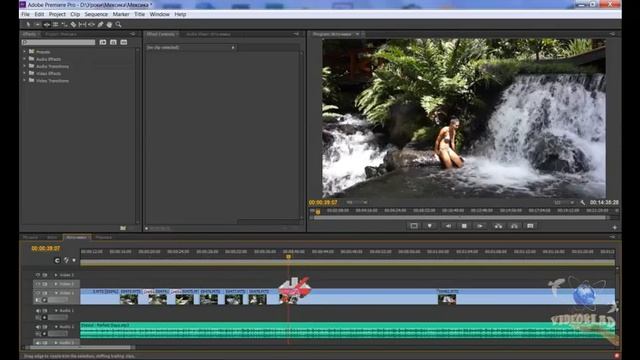Select the Zoom magnifier tool
Image resolution: width=640 pixels, height=360 pixels.
118,24
